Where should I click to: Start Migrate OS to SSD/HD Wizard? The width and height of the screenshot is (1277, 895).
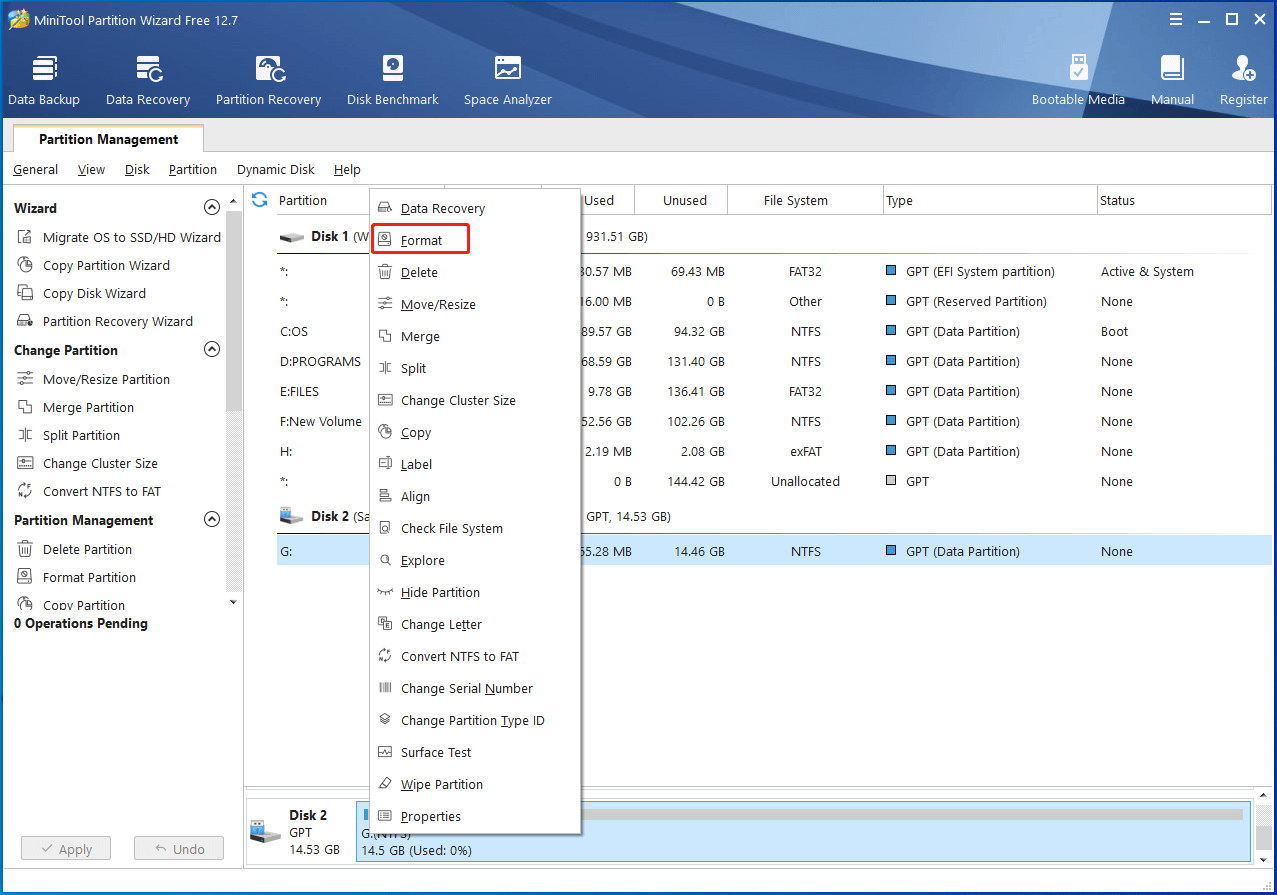[x=119, y=237]
